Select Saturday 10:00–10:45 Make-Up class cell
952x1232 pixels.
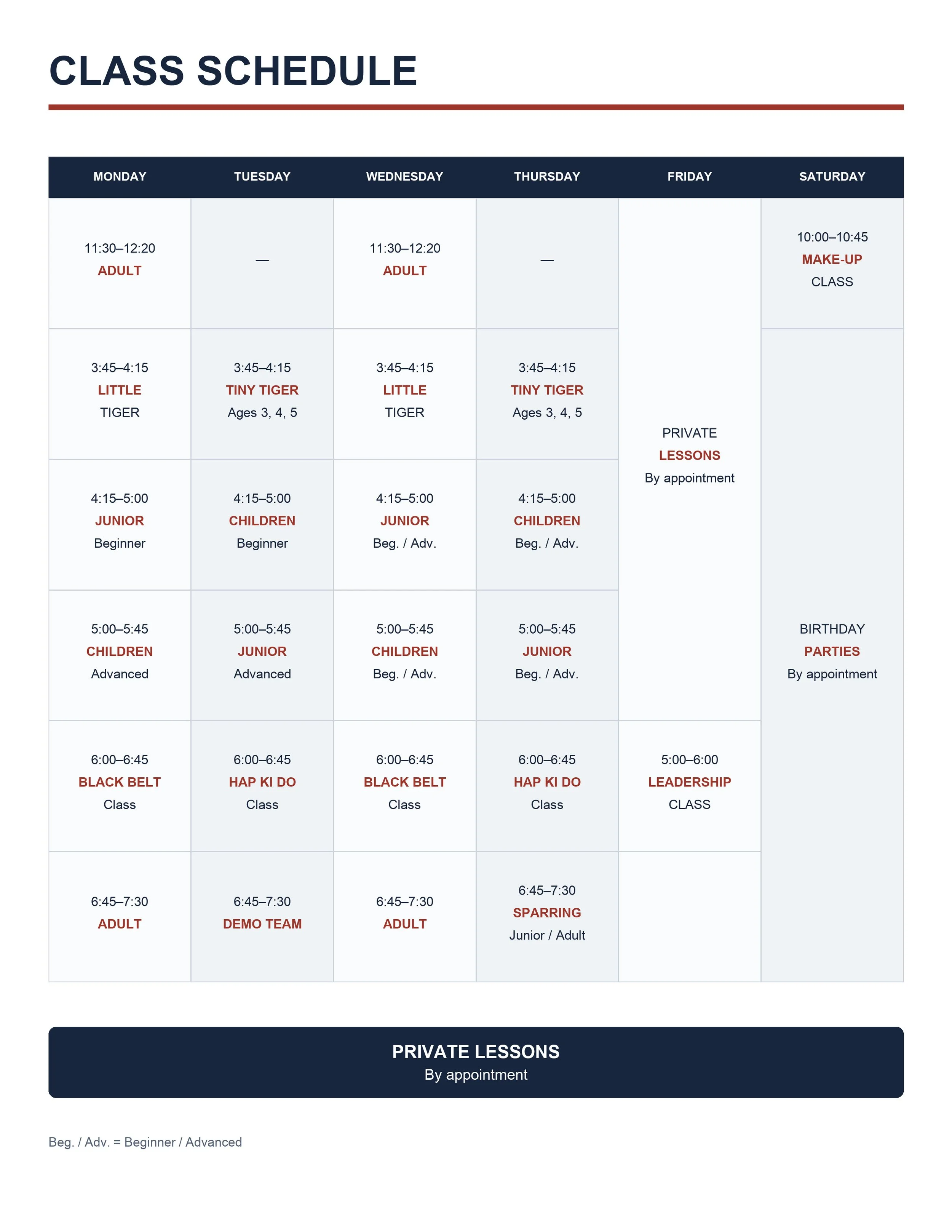832,263
